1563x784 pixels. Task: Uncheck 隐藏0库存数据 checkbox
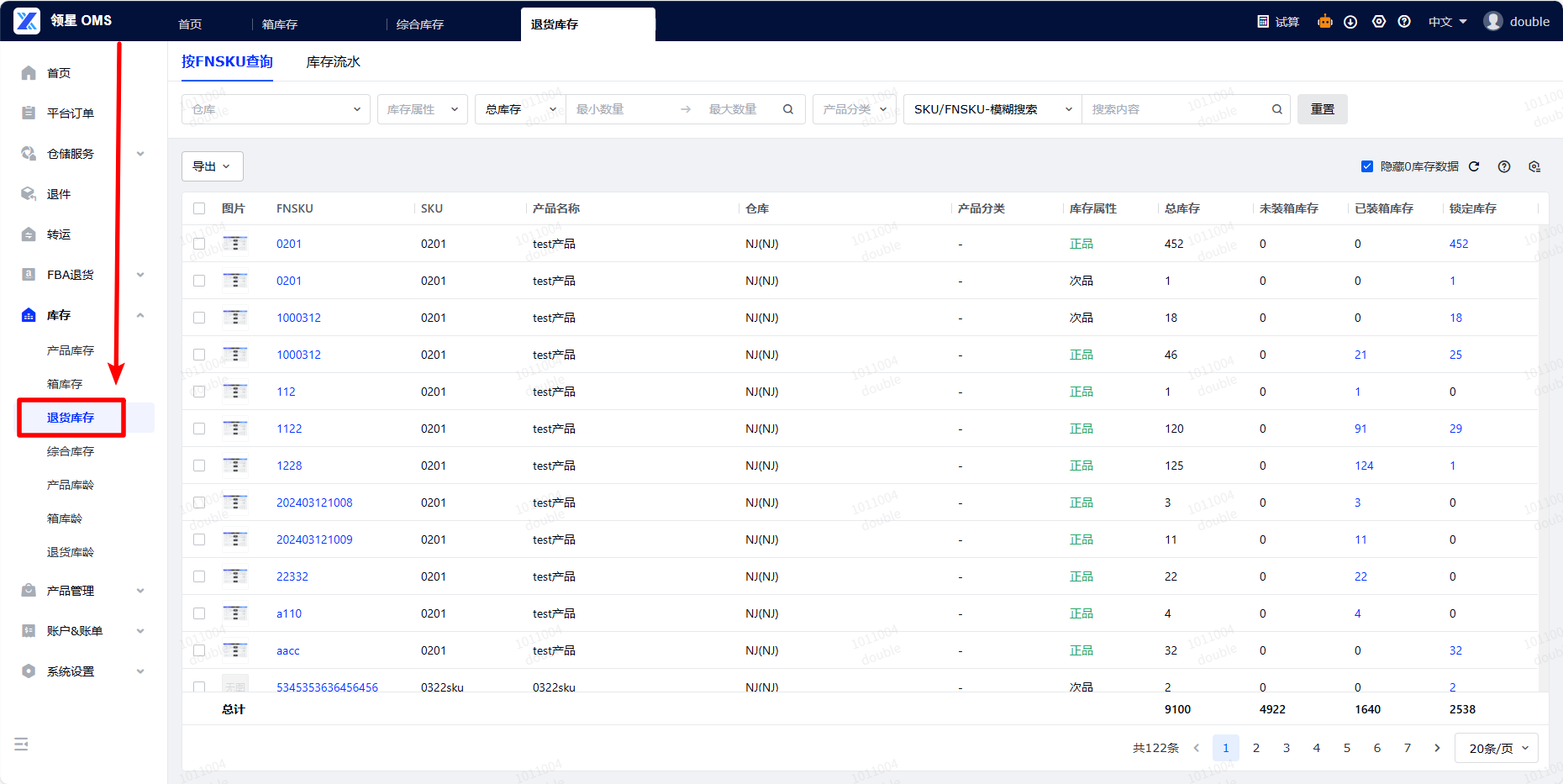pyautogui.click(x=1367, y=166)
